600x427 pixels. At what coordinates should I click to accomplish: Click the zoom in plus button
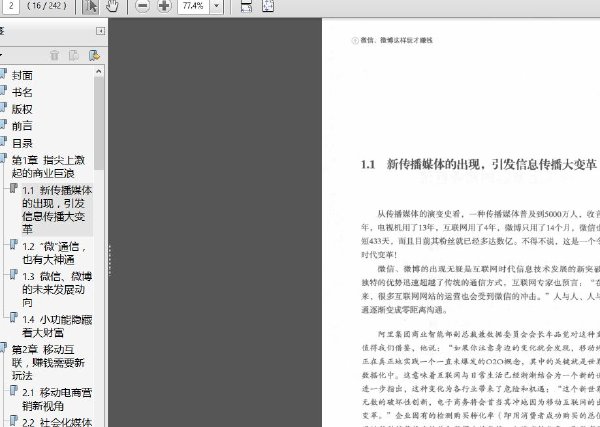pyautogui.click(x=164, y=6)
